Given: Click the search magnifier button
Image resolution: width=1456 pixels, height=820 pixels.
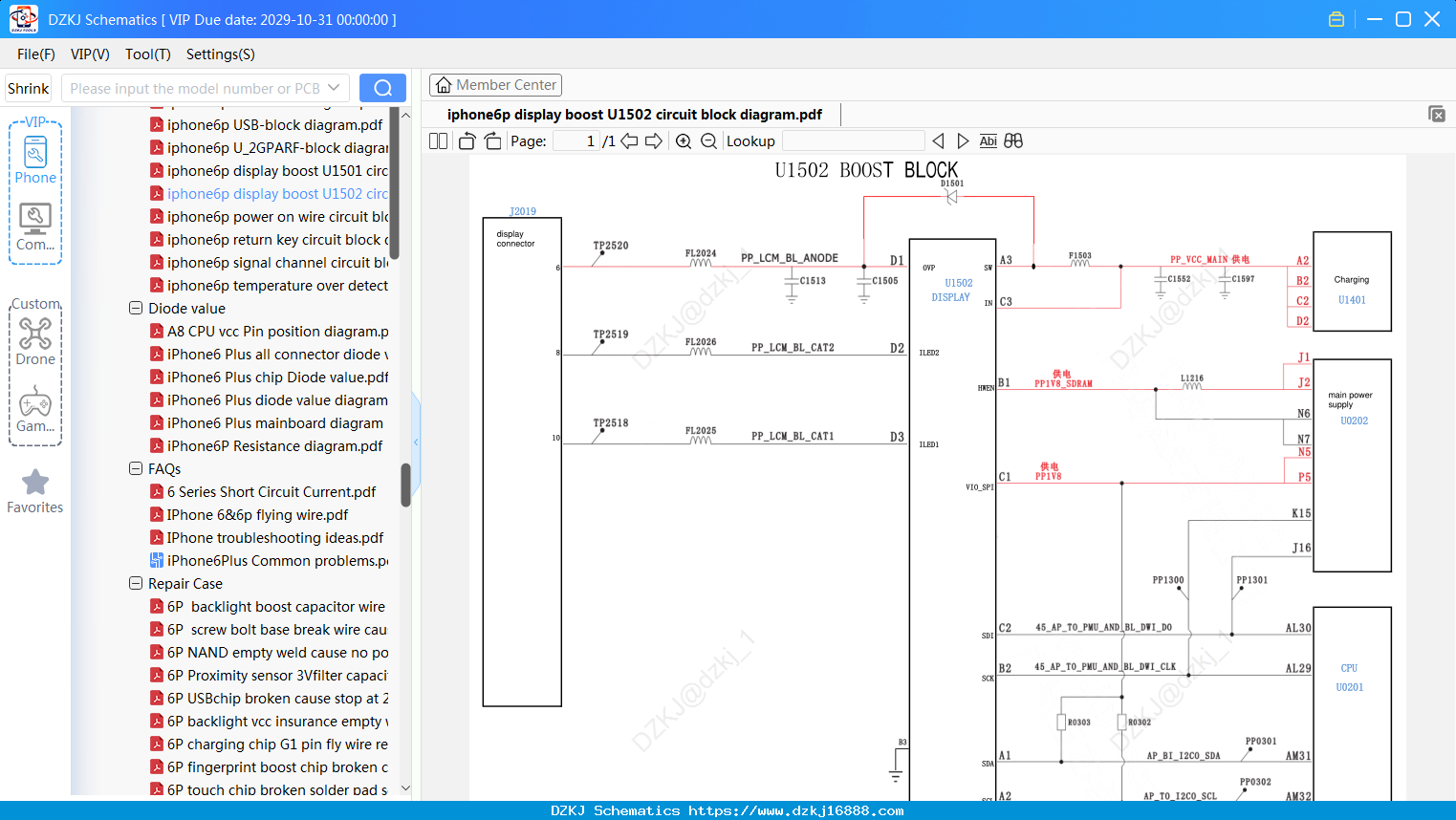Looking at the screenshot, I should [x=382, y=88].
